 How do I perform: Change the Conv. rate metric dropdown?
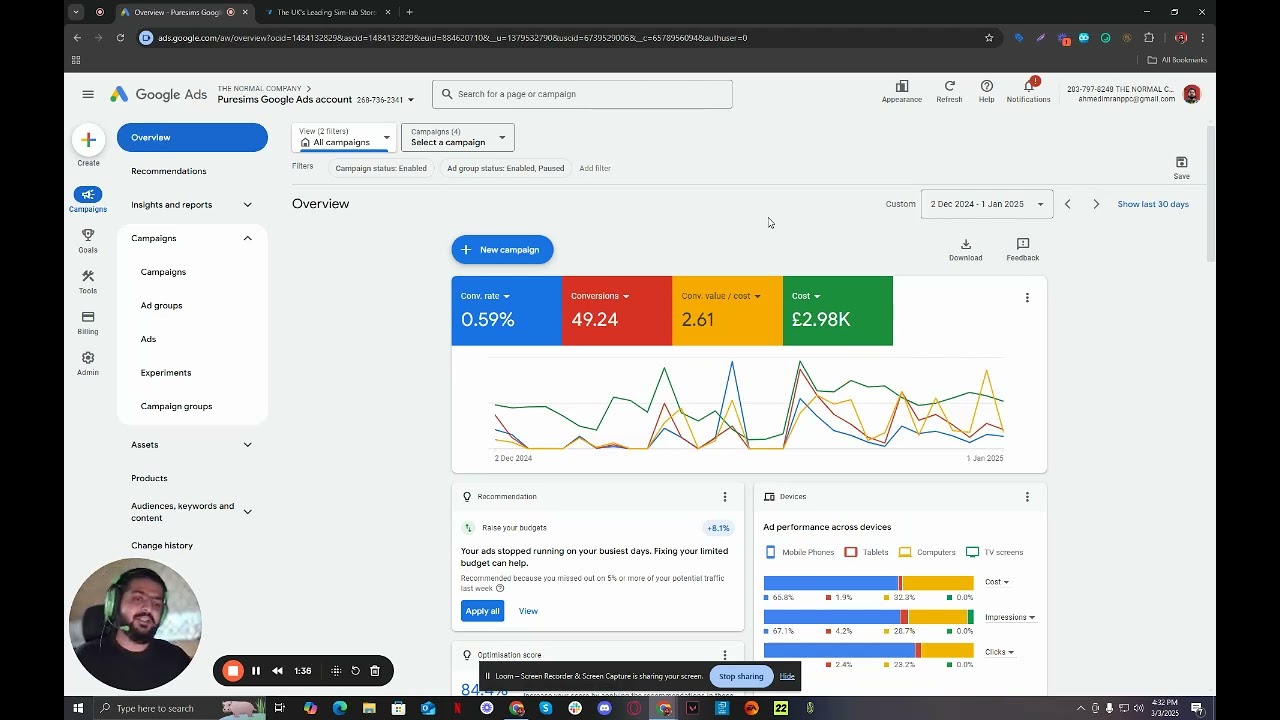pos(486,296)
